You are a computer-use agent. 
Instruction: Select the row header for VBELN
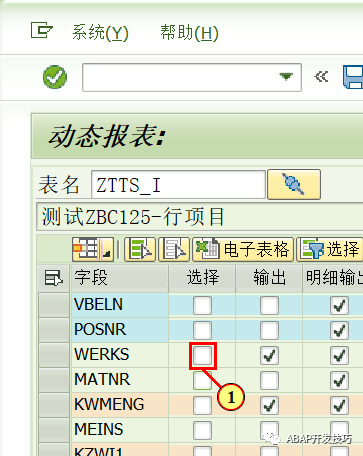pos(54,305)
